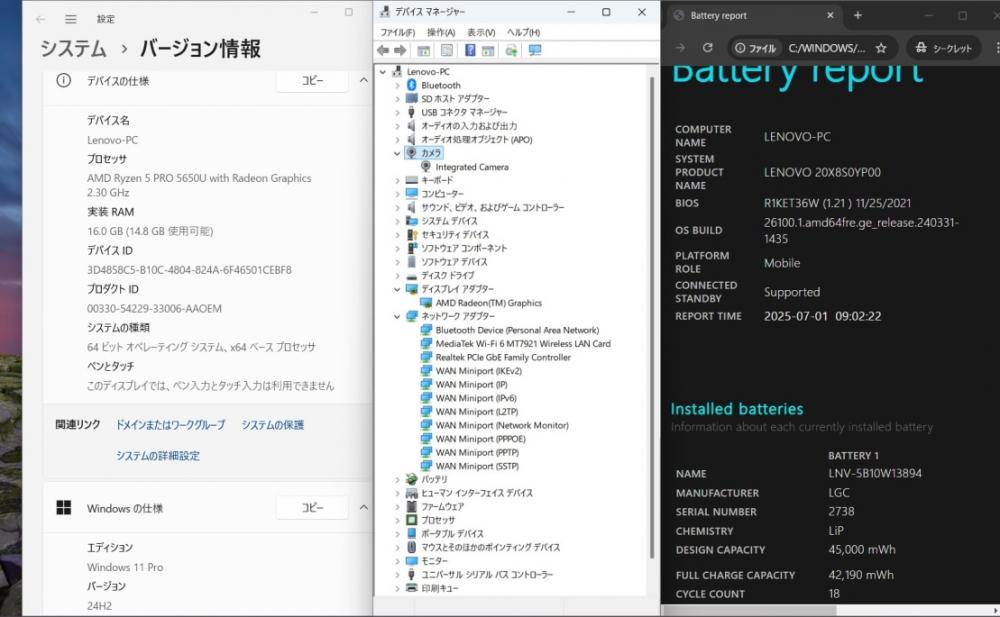Collapse the ネットワーク アダプター category chevron

click(397, 316)
